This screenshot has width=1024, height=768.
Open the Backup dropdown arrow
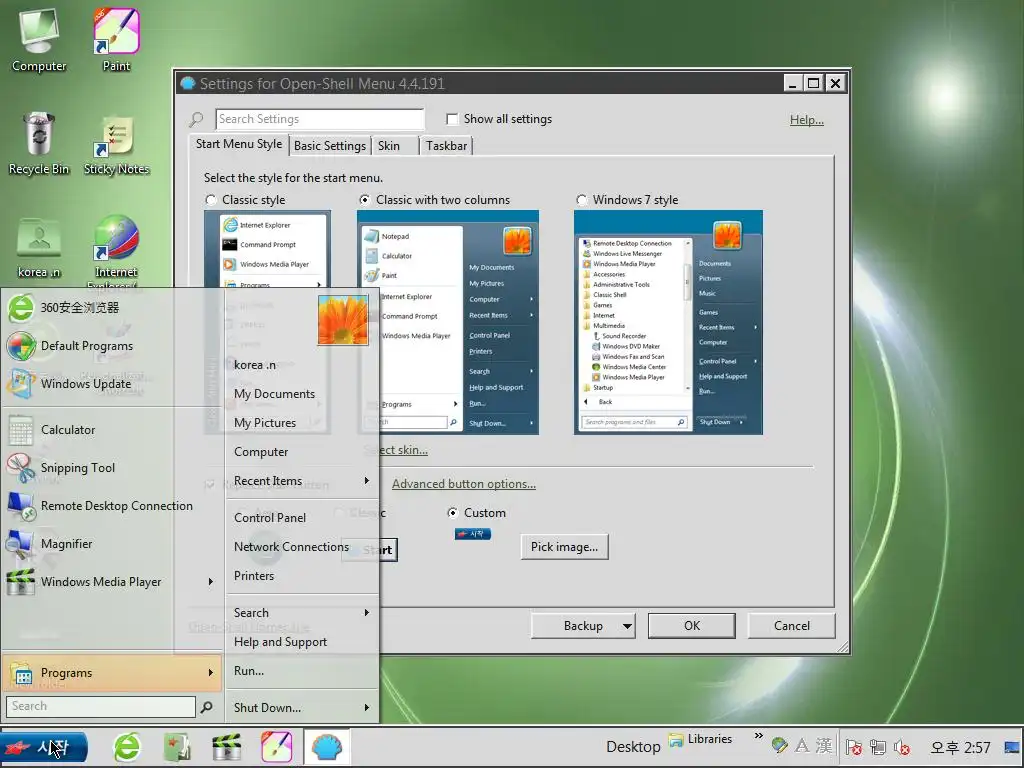click(x=627, y=626)
